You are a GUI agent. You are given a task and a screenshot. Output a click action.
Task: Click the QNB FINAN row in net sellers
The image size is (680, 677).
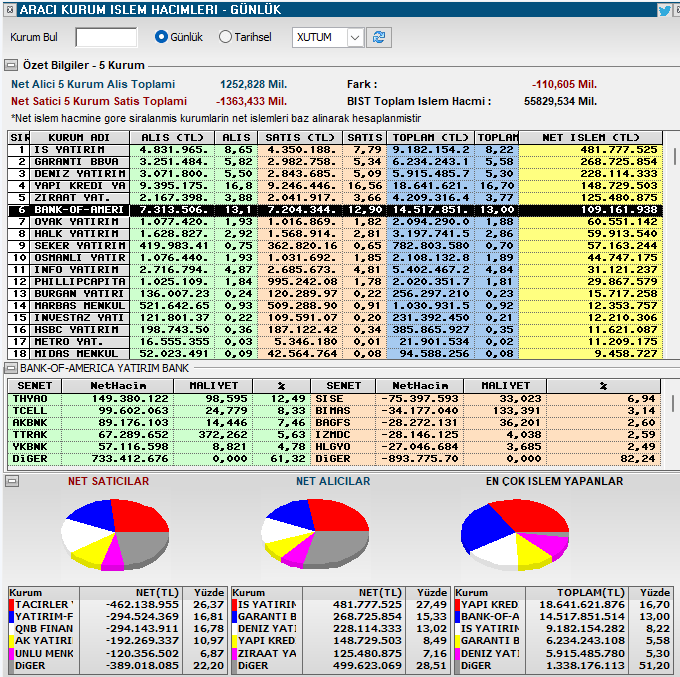(117, 629)
